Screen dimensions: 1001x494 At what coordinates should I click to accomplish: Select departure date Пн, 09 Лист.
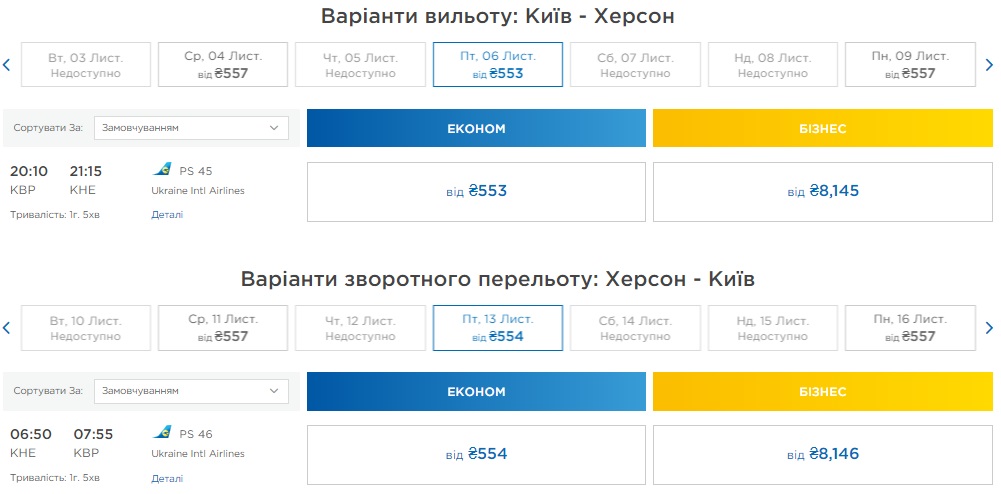[x=910, y=65]
